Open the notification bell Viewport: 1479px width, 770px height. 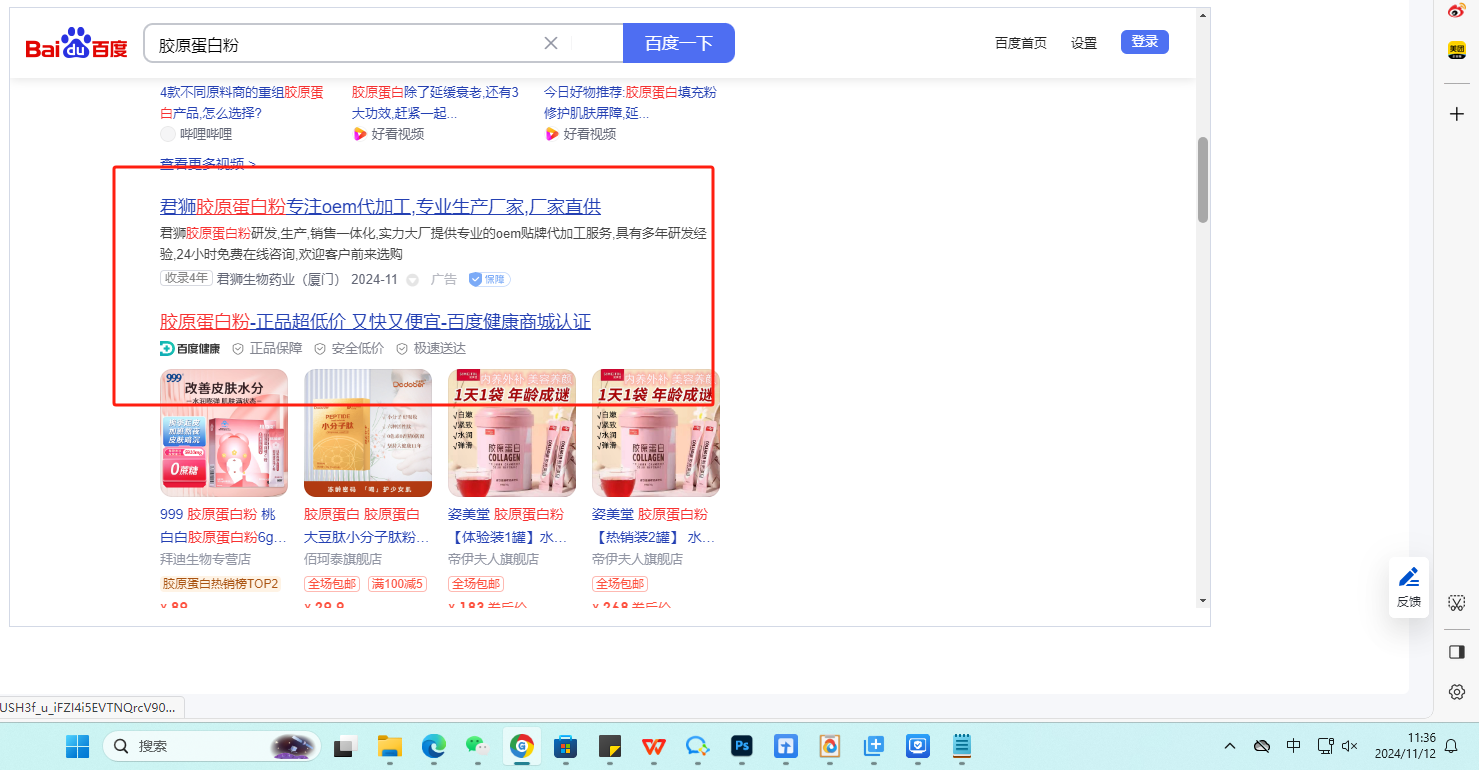[1452, 746]
